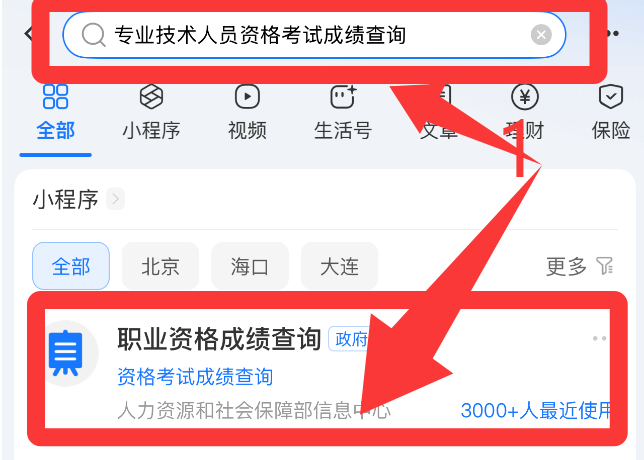
Task: Filter results by 大连
Action: click(339, 266)
